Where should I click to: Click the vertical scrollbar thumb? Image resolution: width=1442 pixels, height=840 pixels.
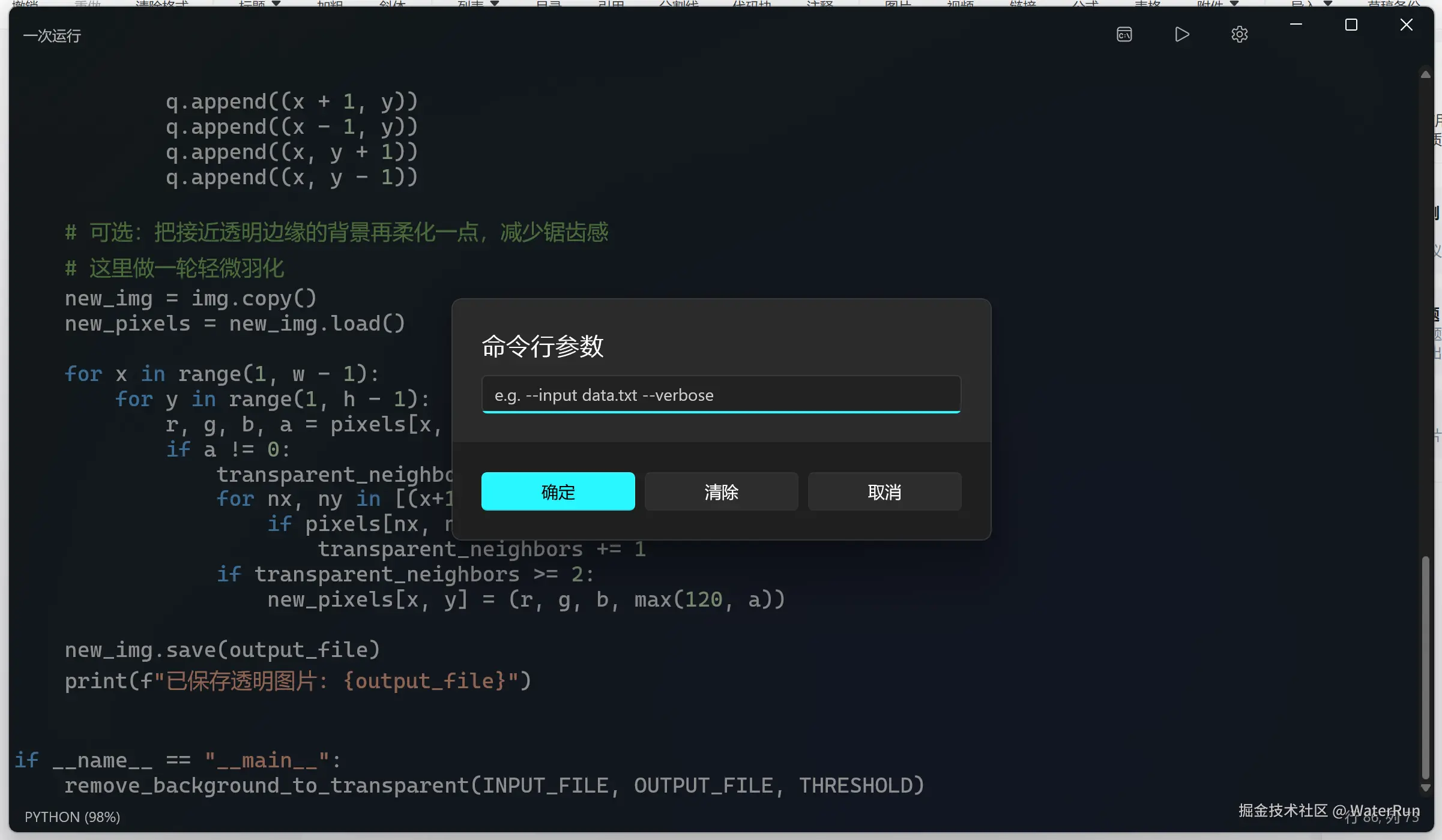pos(1425,666)
